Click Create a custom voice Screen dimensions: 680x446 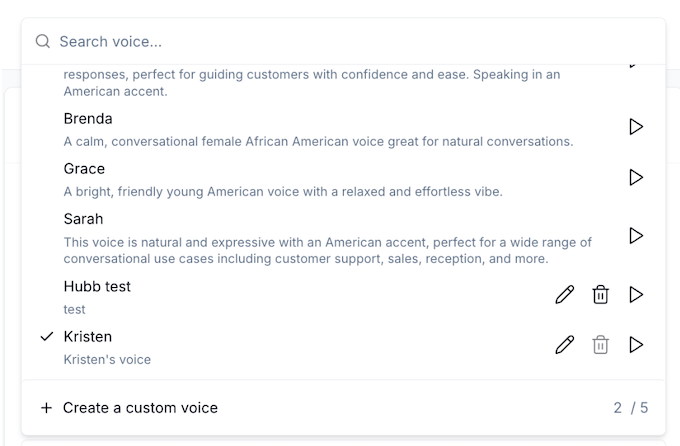tap(140, 408)
